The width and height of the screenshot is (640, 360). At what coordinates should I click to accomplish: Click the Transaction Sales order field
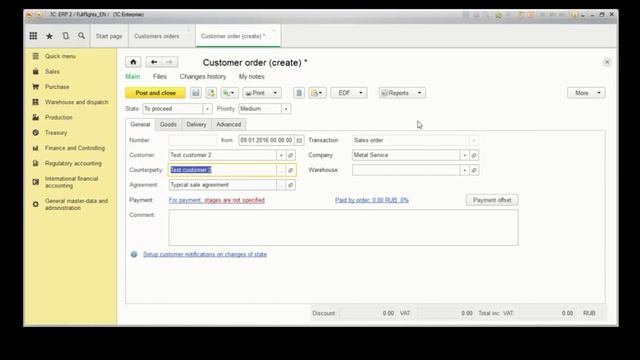tap(411, 140)
